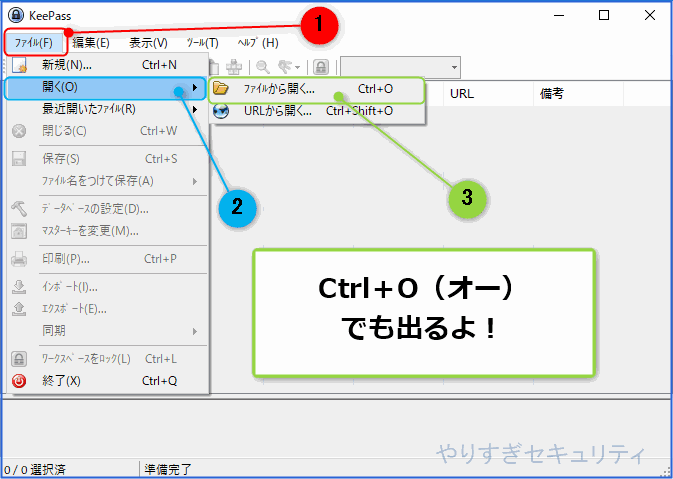Choose 新規(N)... to create a database
This screenshot has width=673, height=479.
click(107, 65)
